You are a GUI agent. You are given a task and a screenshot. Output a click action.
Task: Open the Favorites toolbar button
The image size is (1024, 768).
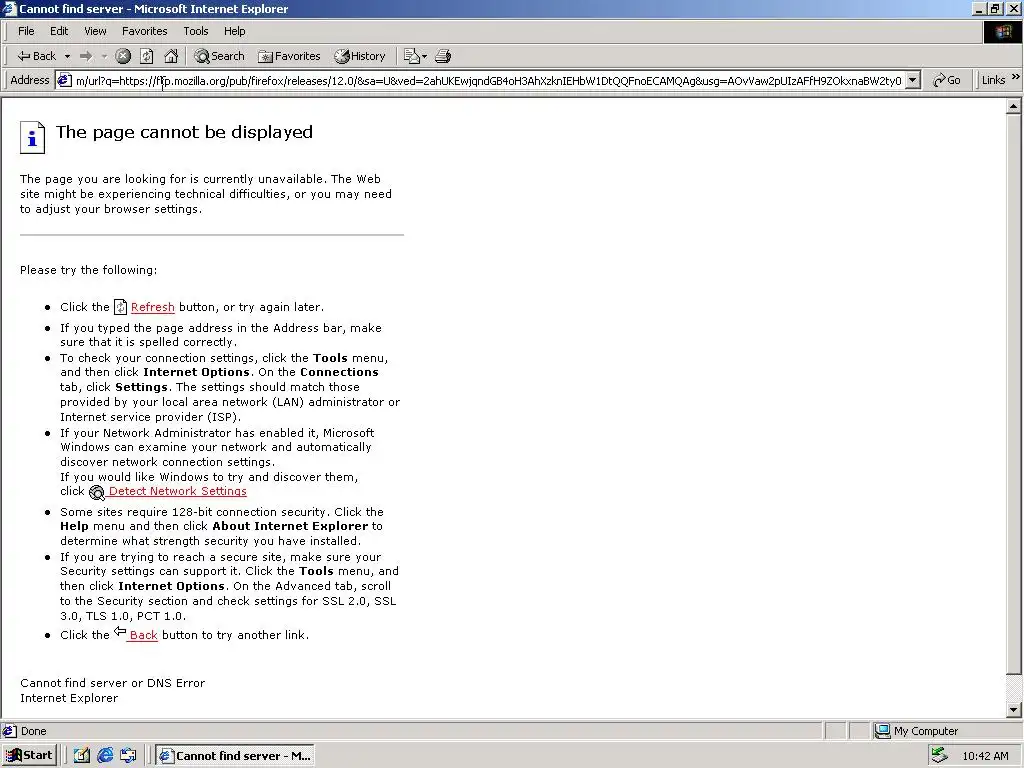point(289,56)
